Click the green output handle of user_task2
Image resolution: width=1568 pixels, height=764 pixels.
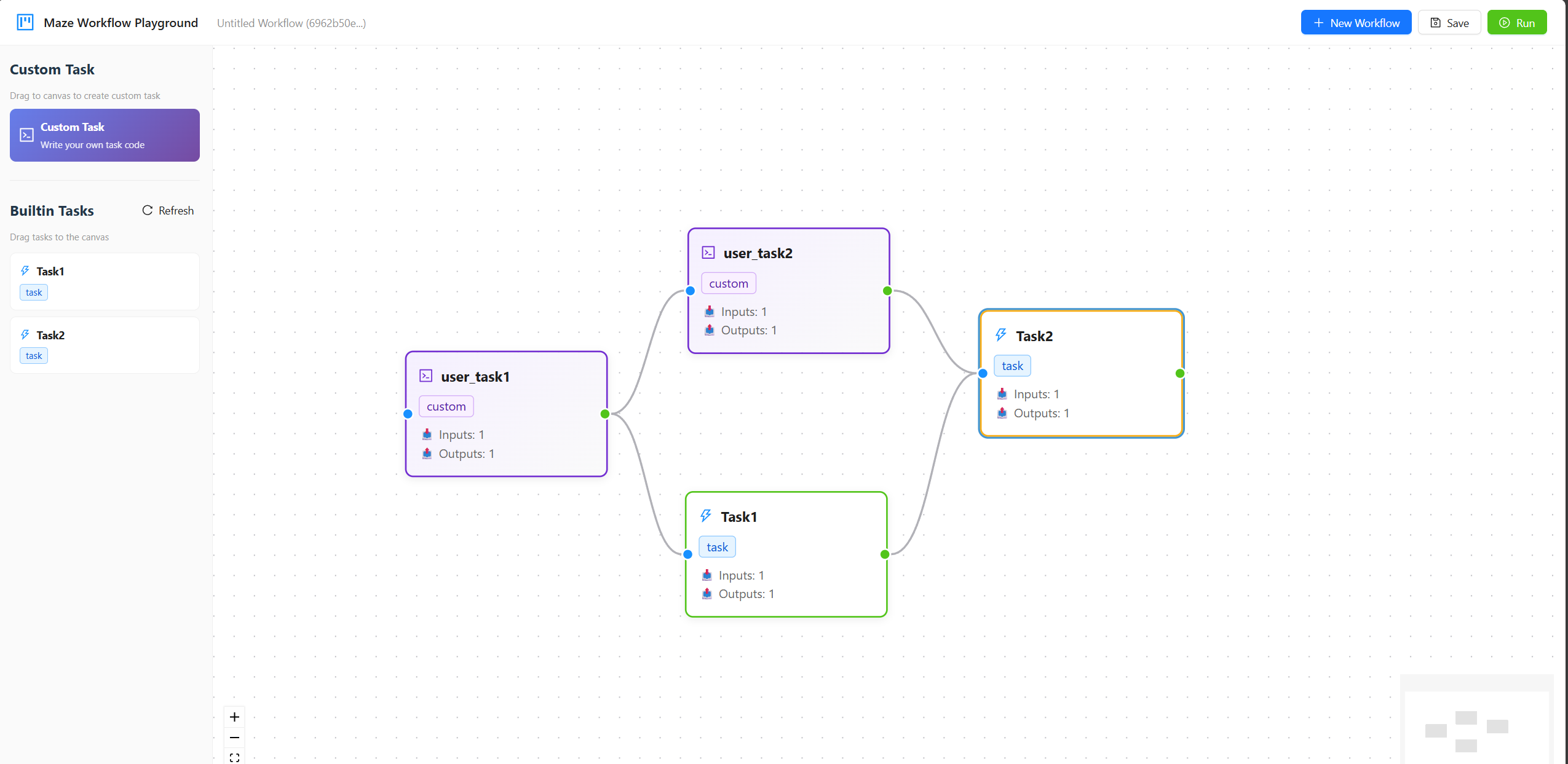pos(887,291)
